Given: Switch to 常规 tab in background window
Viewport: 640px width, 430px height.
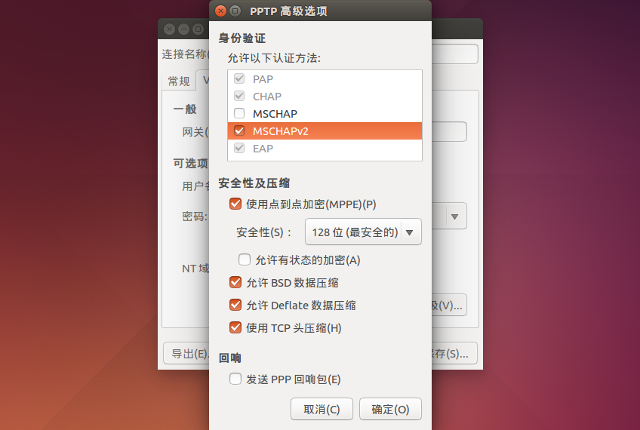Looking at the screenshot, I should coord(179,81).
